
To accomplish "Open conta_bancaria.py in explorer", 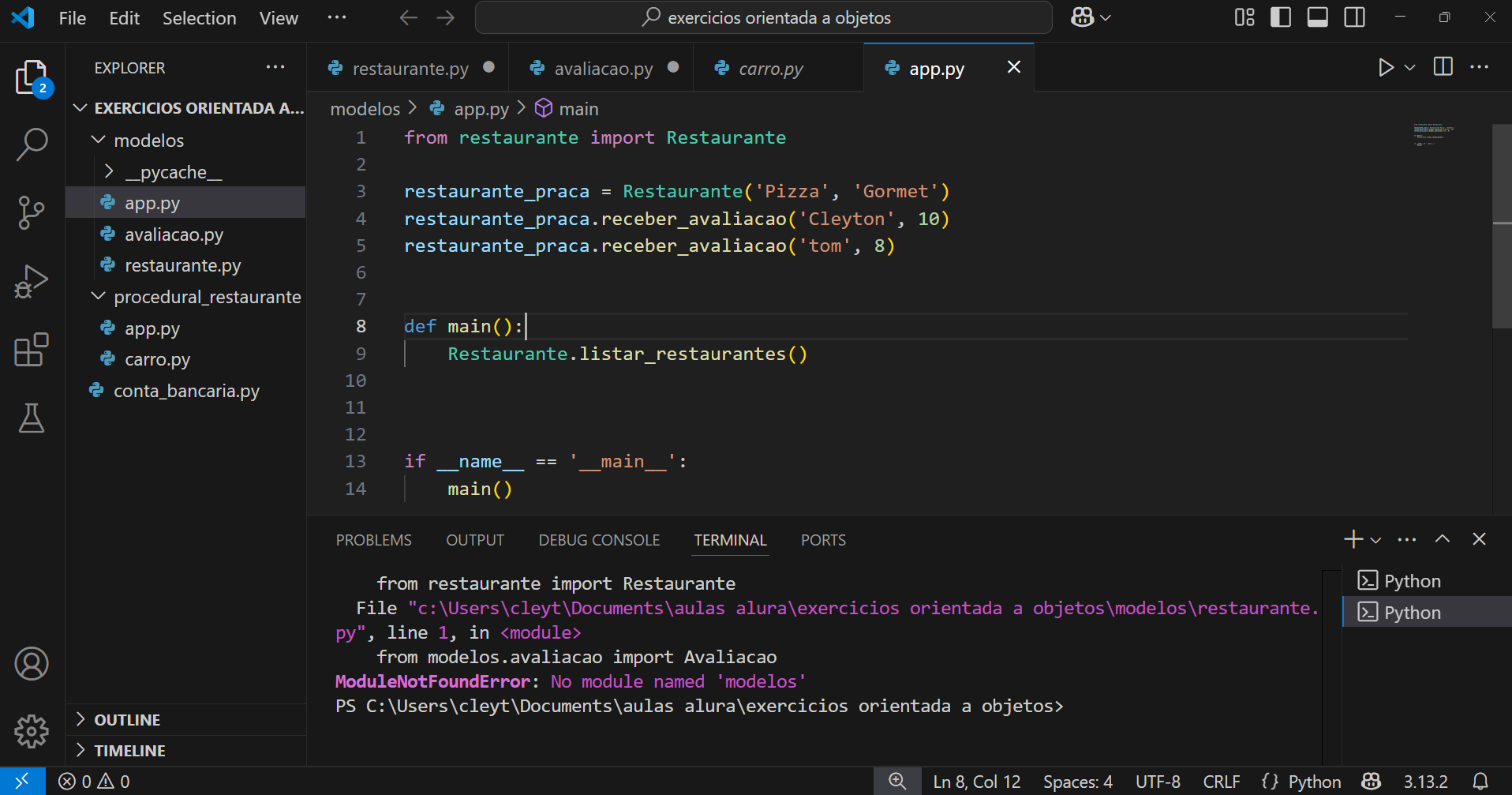I will coord(185,391).
